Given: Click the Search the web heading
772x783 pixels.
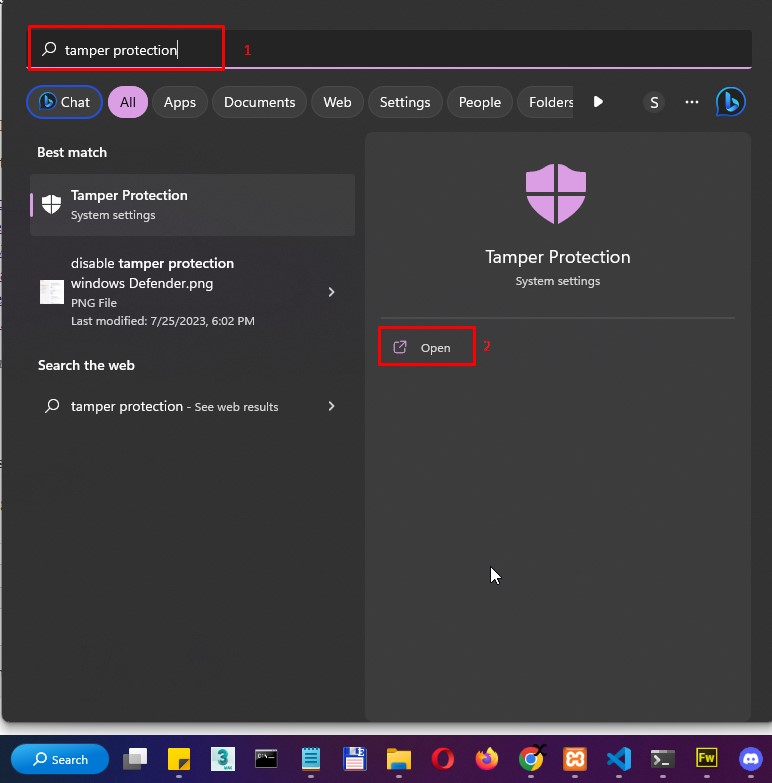Looking at the screenshot, I should 86,365.
